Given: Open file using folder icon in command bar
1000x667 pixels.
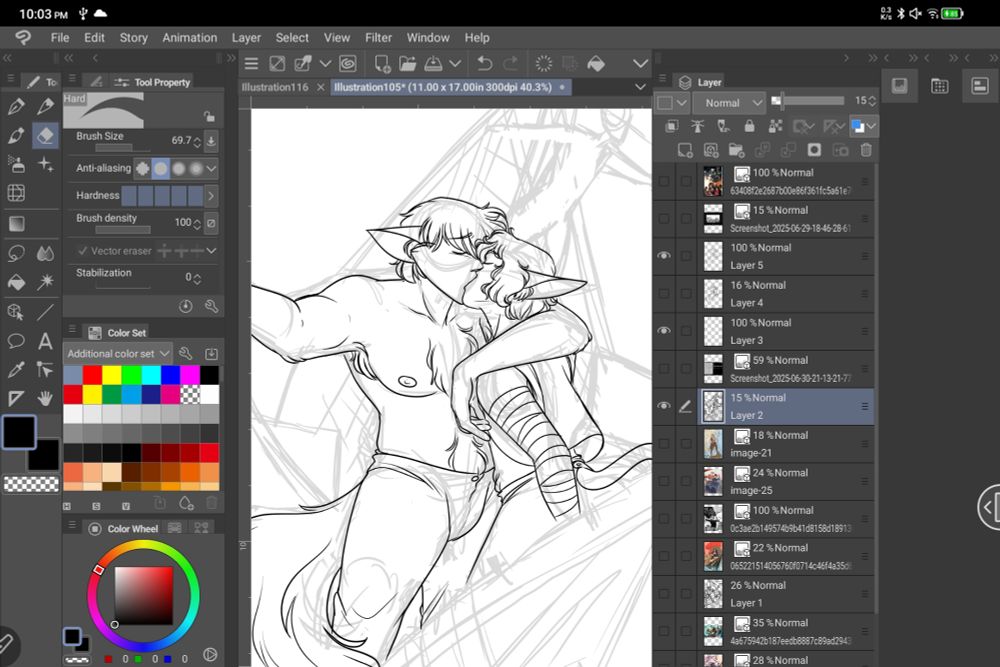Looking at the screenshot, I should 408,63.
